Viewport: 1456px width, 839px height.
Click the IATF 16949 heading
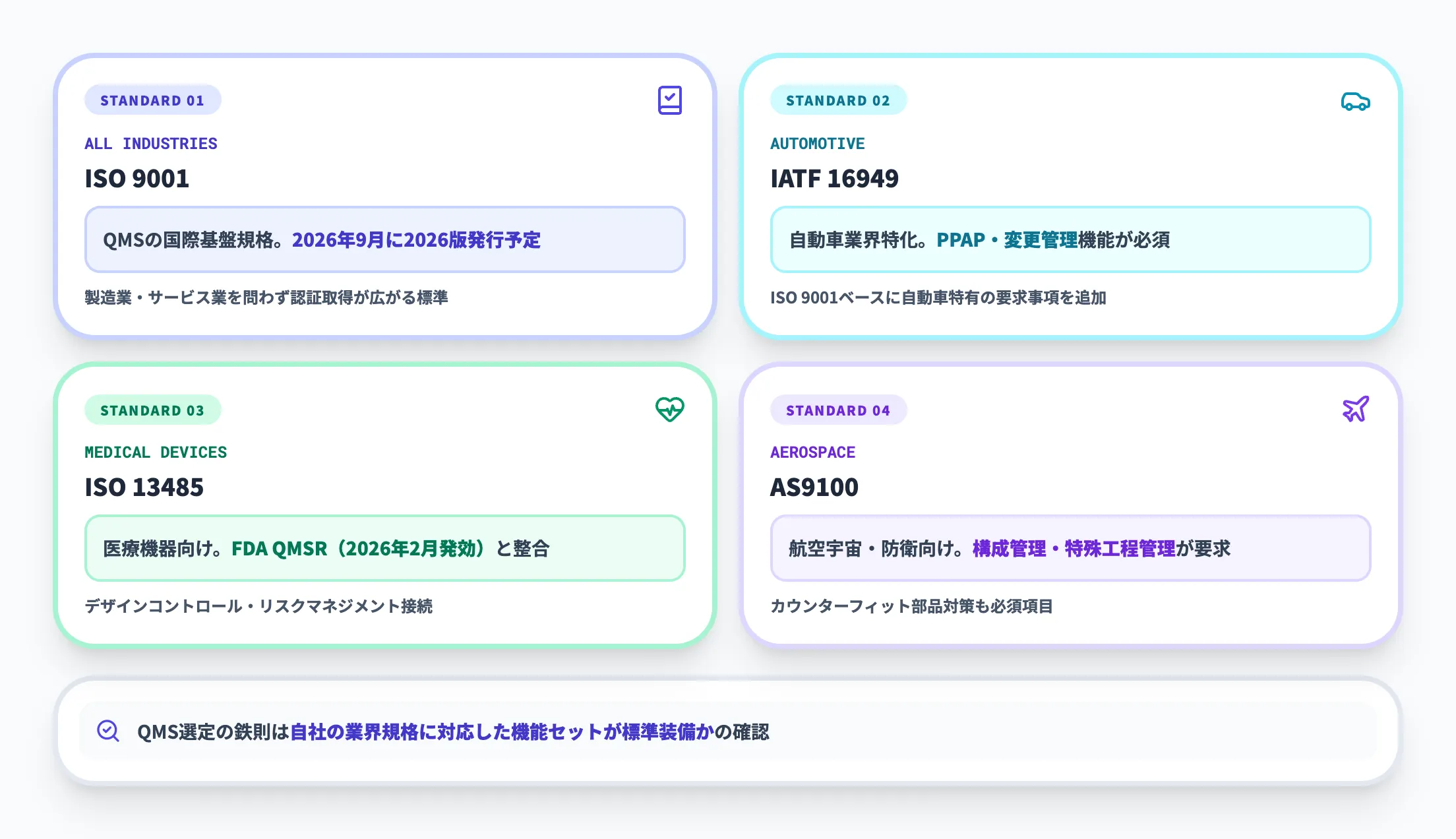834,179
